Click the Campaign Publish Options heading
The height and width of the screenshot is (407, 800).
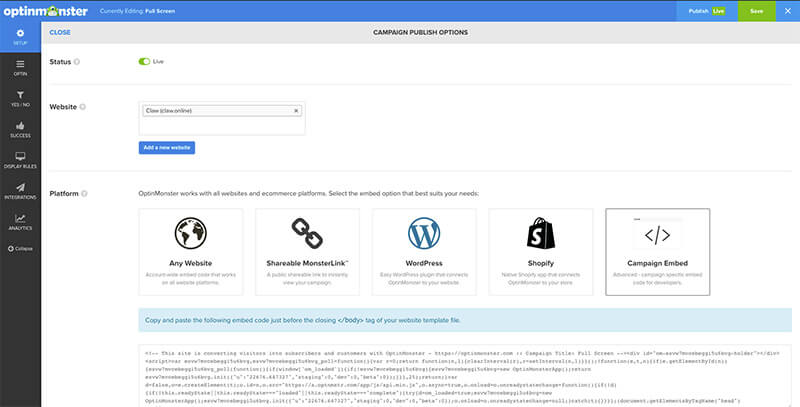pos(420,32)
